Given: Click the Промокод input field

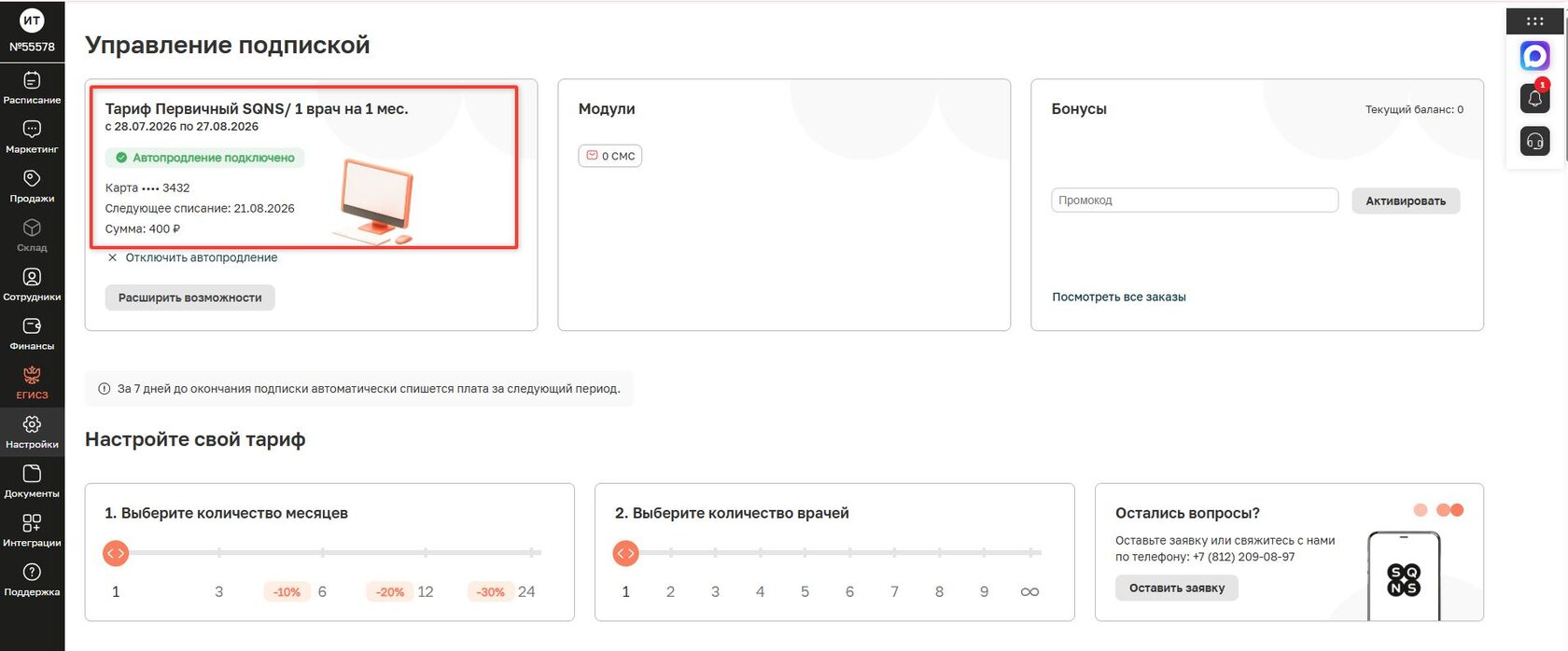Looking at the screenshot, I should pyautogui.click(x=1195, y=201).
